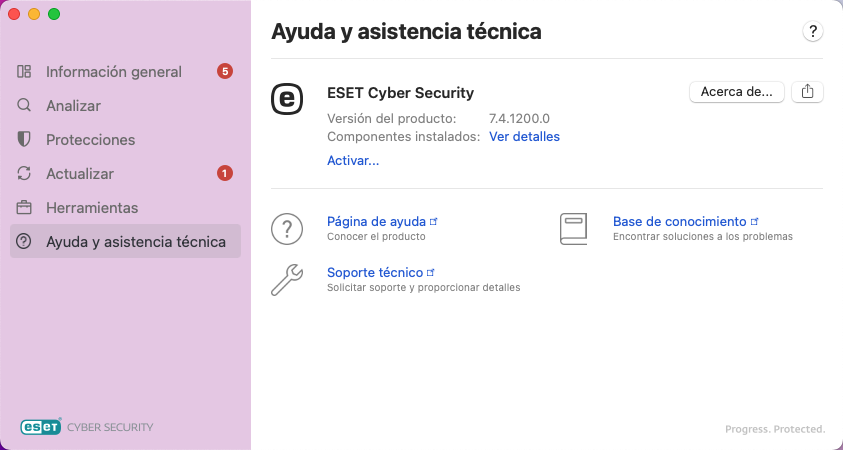Click the Información general dashboard icon
843x450 pixels.
pyautogui.click(x=25, y=72)
